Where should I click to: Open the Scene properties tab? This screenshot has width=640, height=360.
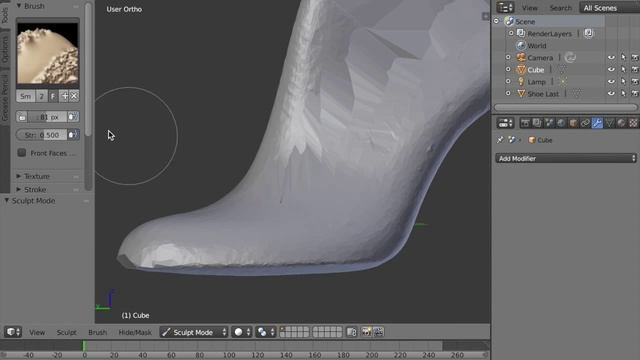tap(549, 123)
